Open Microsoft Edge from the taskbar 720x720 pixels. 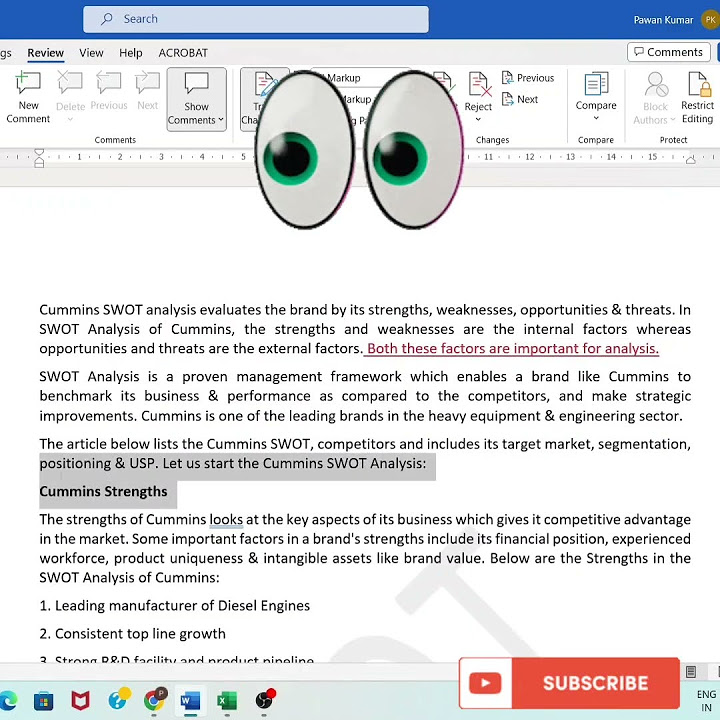click(8, 701)
